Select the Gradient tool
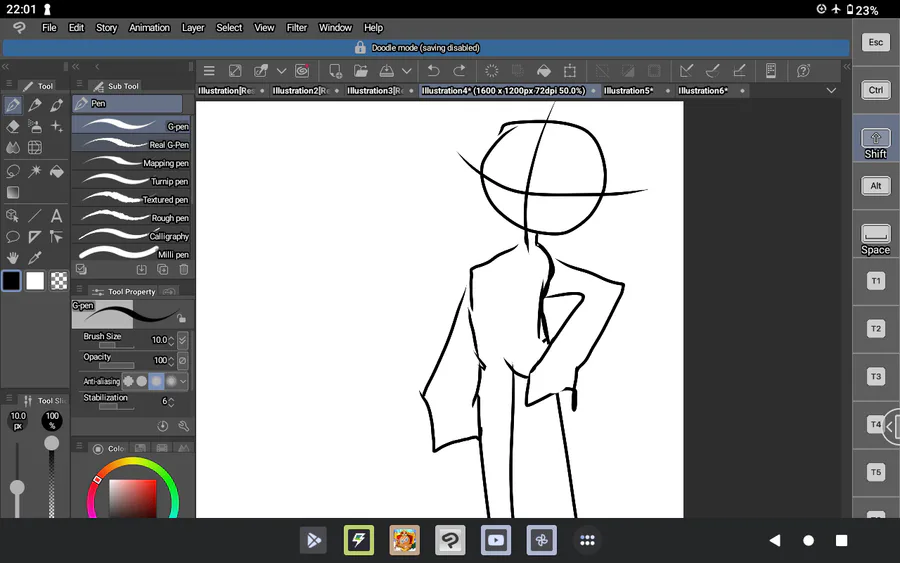Screen dimensions: 900x563 pos(13,192)
